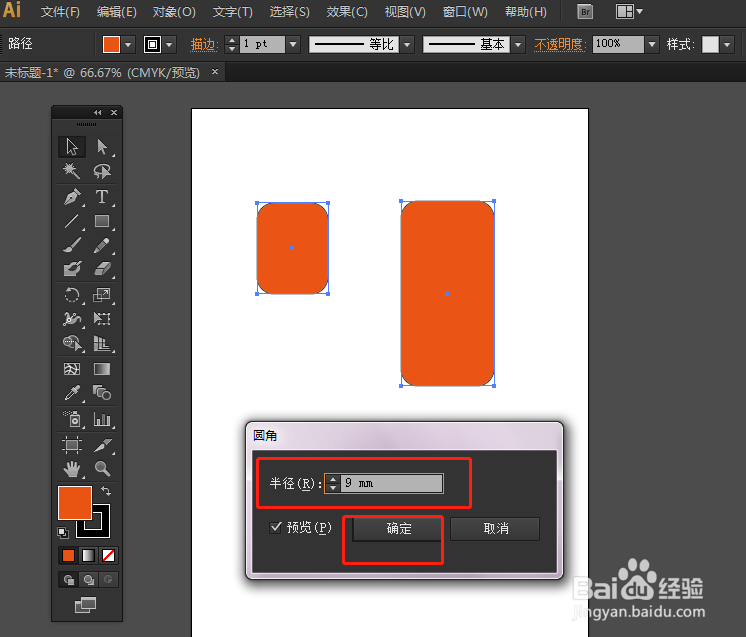746x637 pixels.
Task: Select the Perspective Grid tool
Action: 102,343
